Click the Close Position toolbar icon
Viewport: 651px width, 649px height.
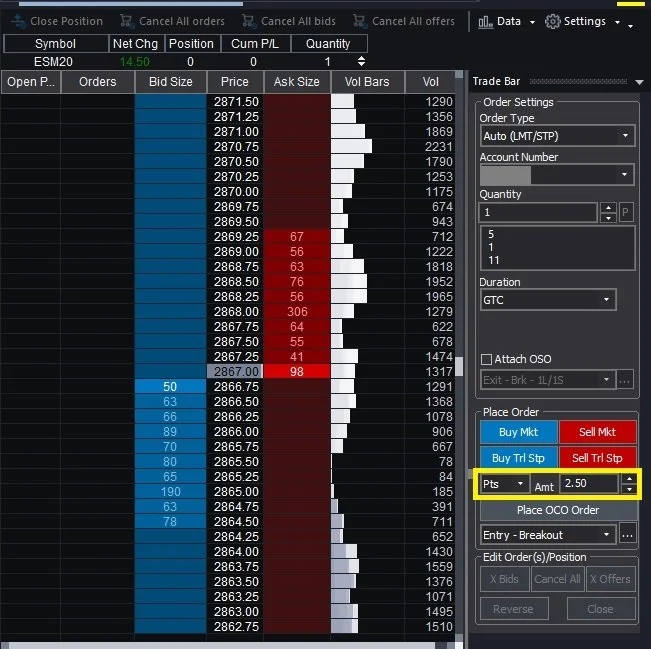tap(18, 21)
